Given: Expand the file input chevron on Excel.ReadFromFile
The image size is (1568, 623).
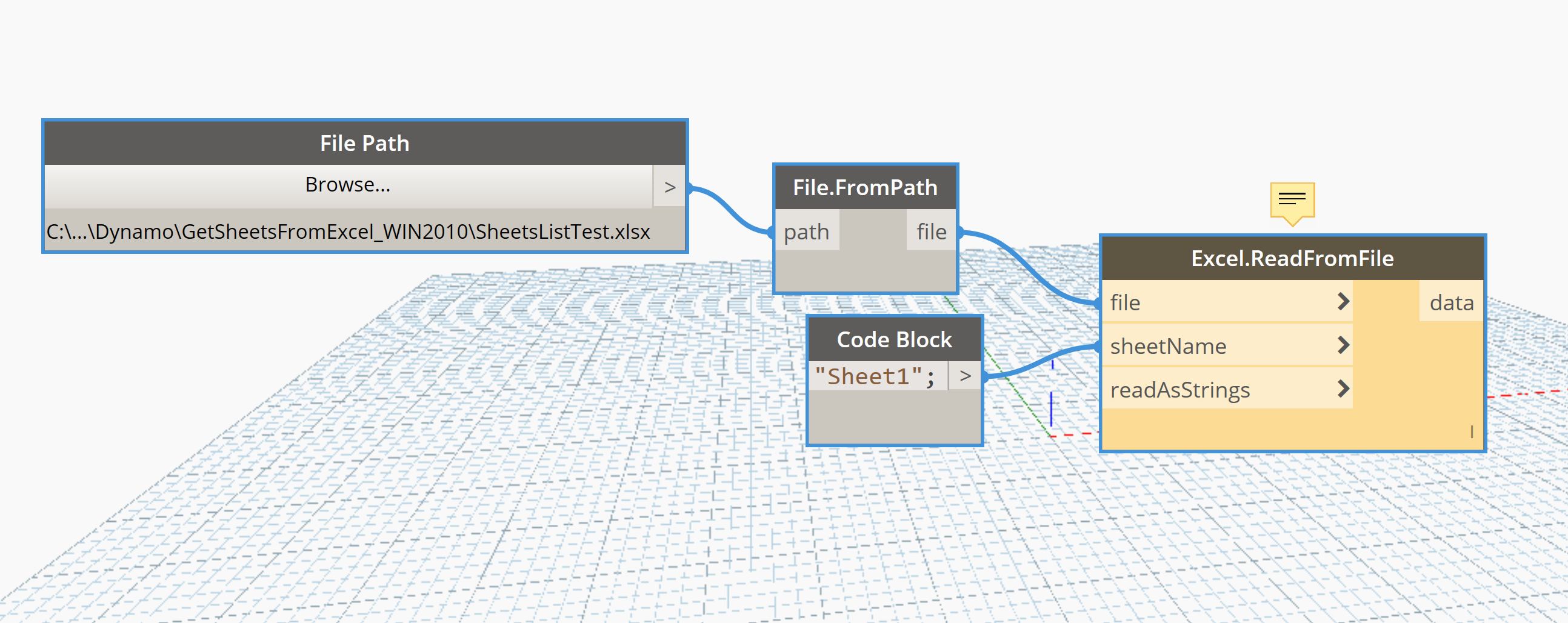Looking at the screenshot, I should tap(1343, 302).
